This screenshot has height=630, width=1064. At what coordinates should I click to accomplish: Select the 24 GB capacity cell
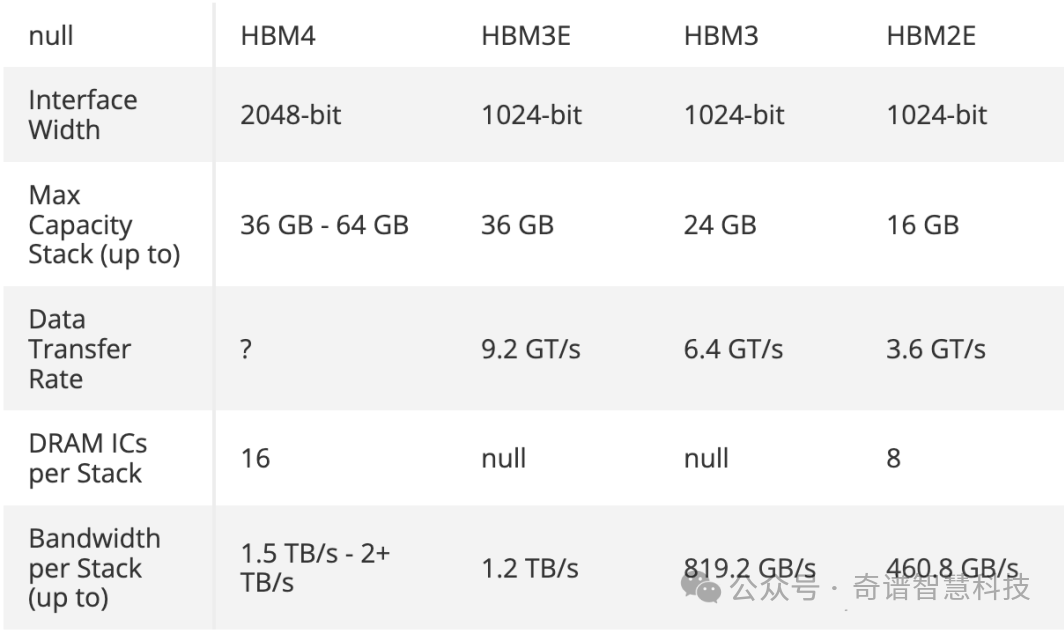pos(720,225)
